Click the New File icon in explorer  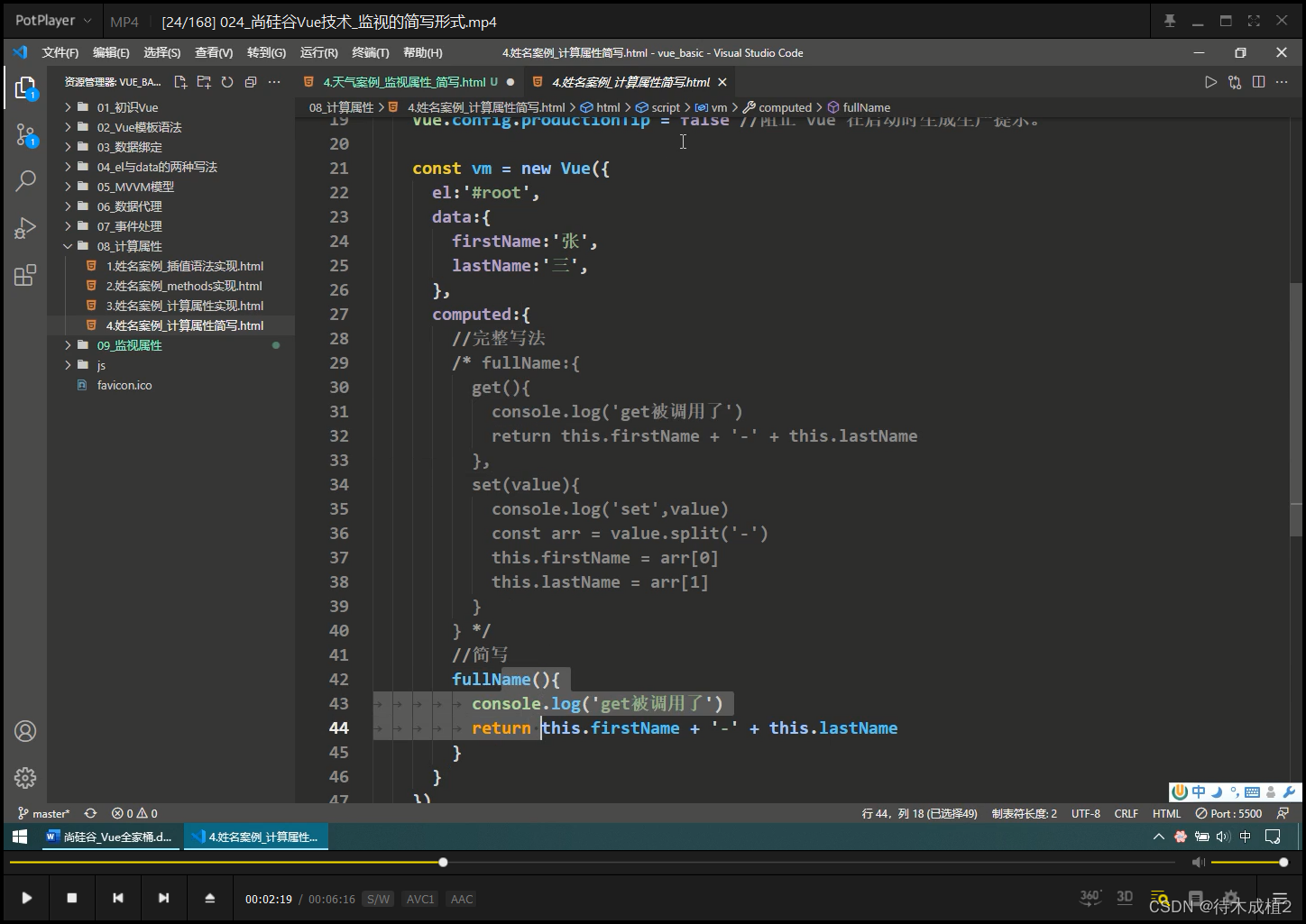[180, 82]
